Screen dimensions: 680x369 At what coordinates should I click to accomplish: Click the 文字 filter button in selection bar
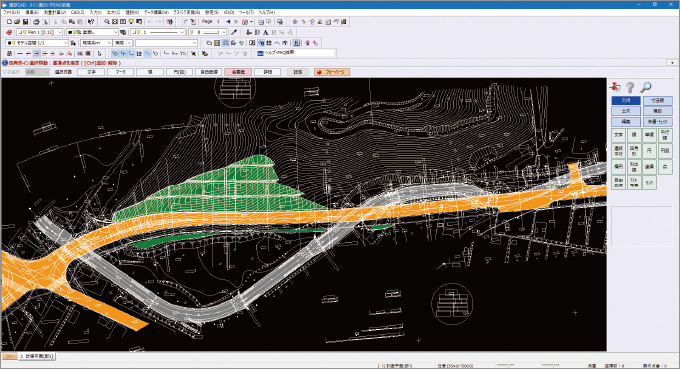[x=91, y=72]
